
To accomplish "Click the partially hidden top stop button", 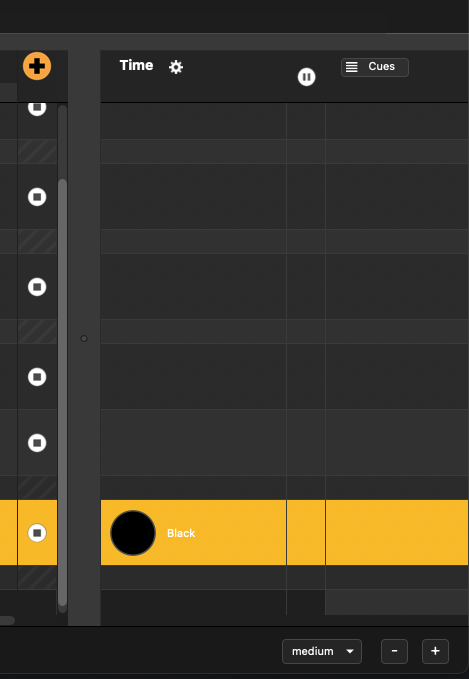I will 37,108.
